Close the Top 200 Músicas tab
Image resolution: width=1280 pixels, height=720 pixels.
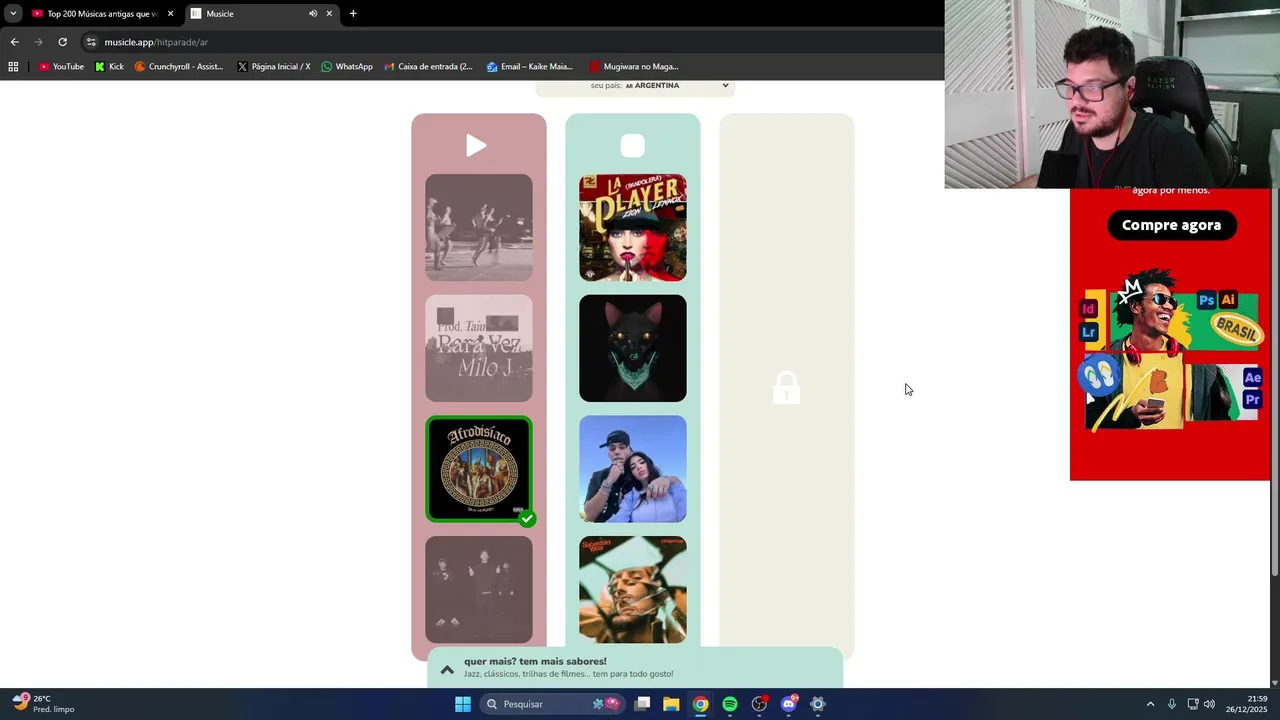click(171, 14)
